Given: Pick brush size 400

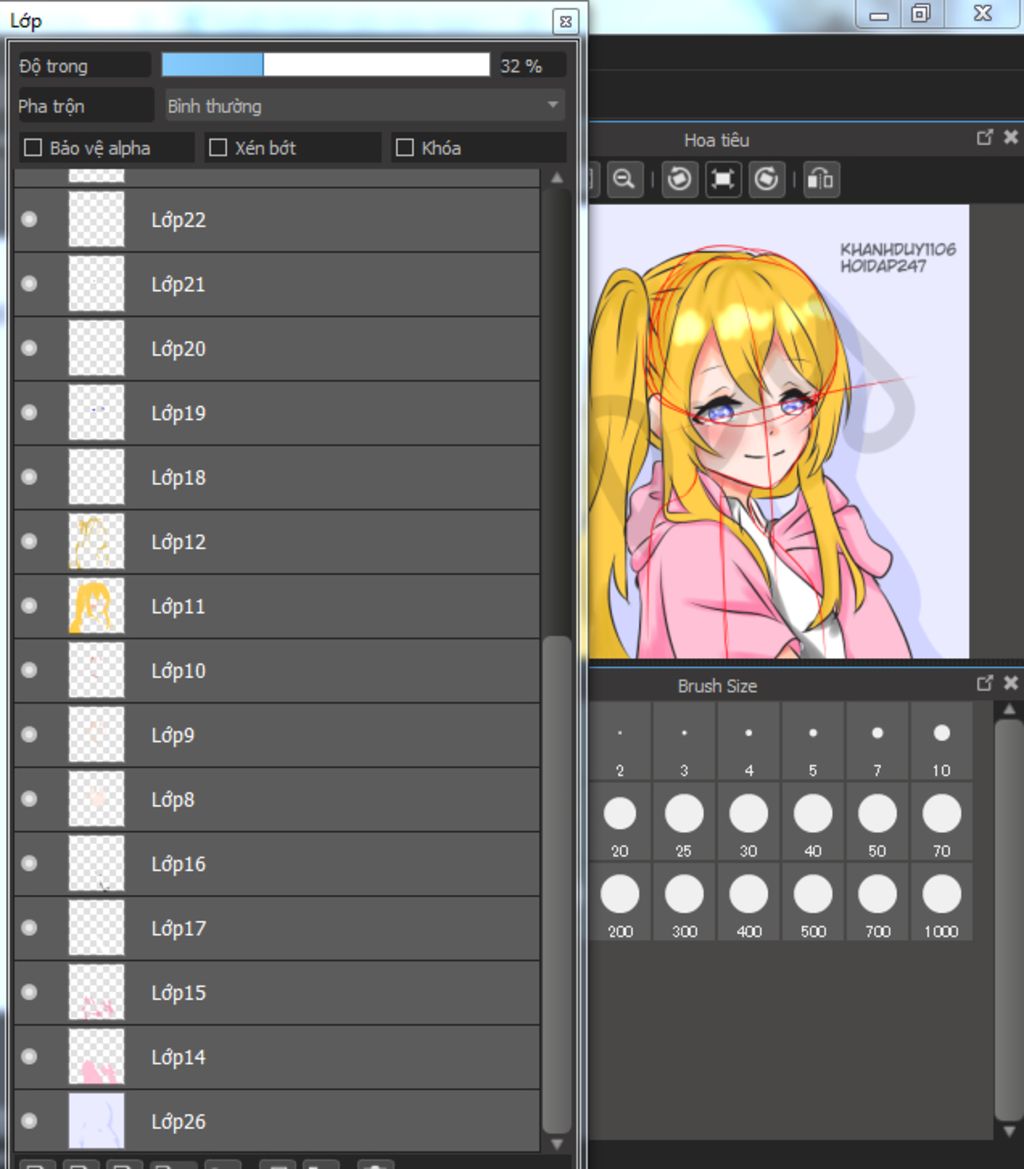Looking at the screenshot, I should coord(748,902).
